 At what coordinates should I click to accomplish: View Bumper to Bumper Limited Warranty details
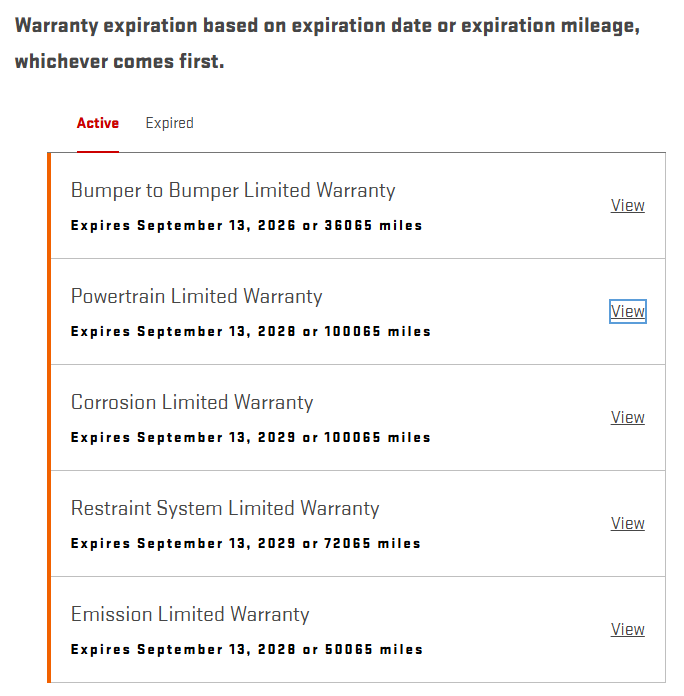(627, 205)
